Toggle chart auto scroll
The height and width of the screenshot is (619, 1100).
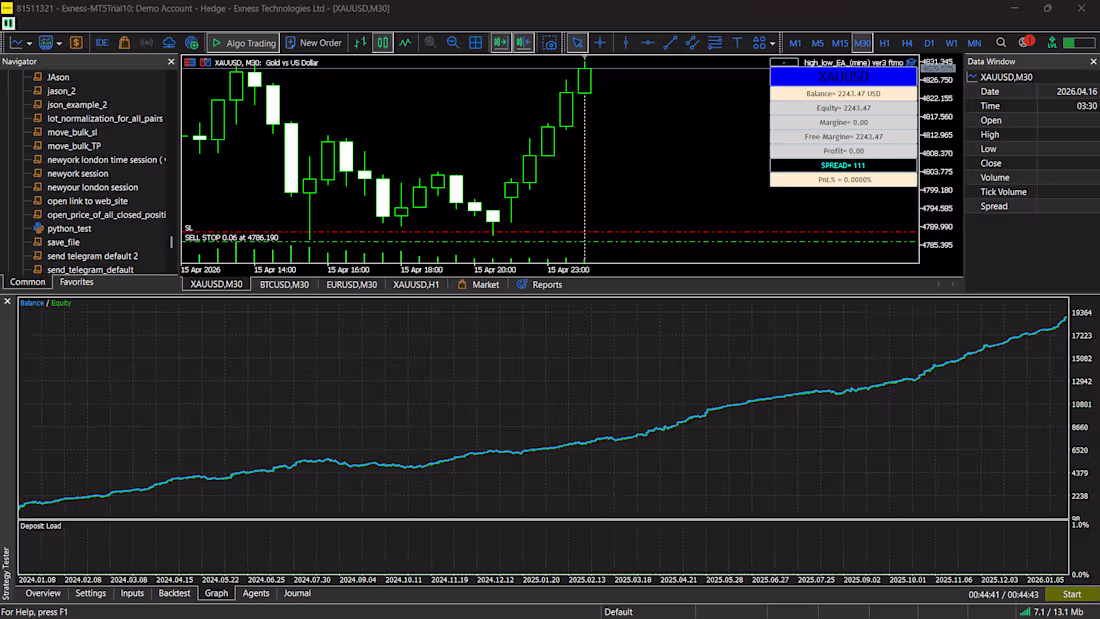[499, 43]
